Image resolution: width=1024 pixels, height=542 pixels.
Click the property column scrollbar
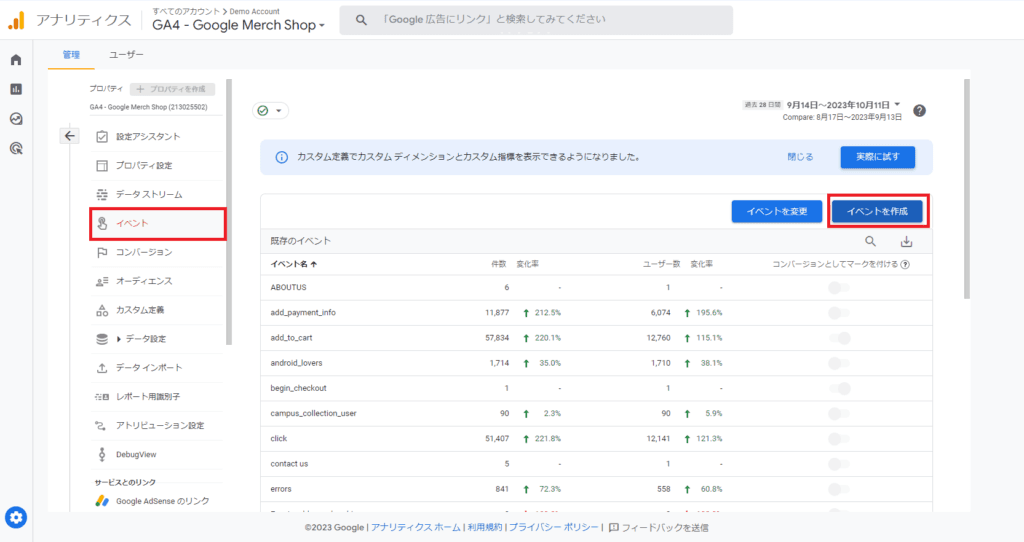tap(229, 212)
